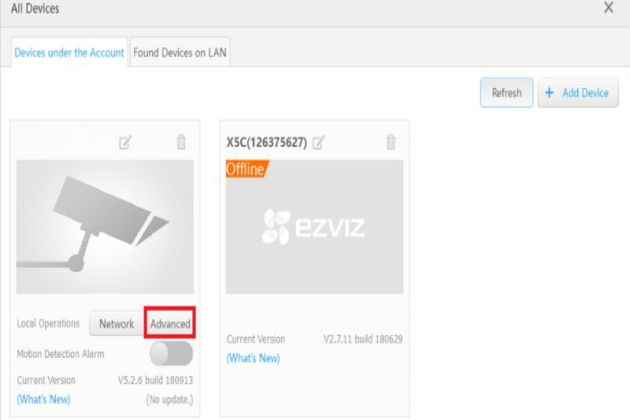630x420 pixels.
Task: Click the gray camera preview thumbnail
Action: [x=105, y=226]
